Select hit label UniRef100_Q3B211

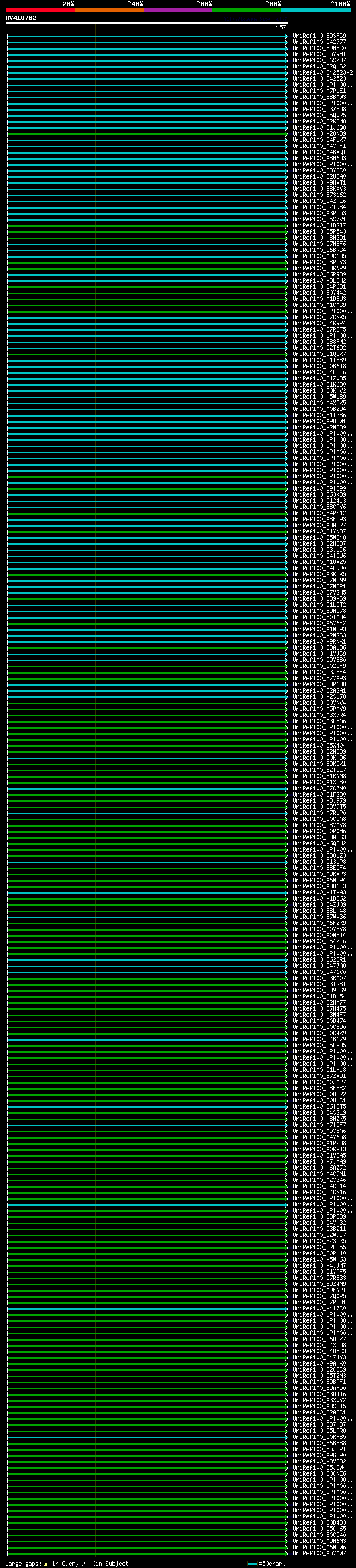coord(319,1229)
